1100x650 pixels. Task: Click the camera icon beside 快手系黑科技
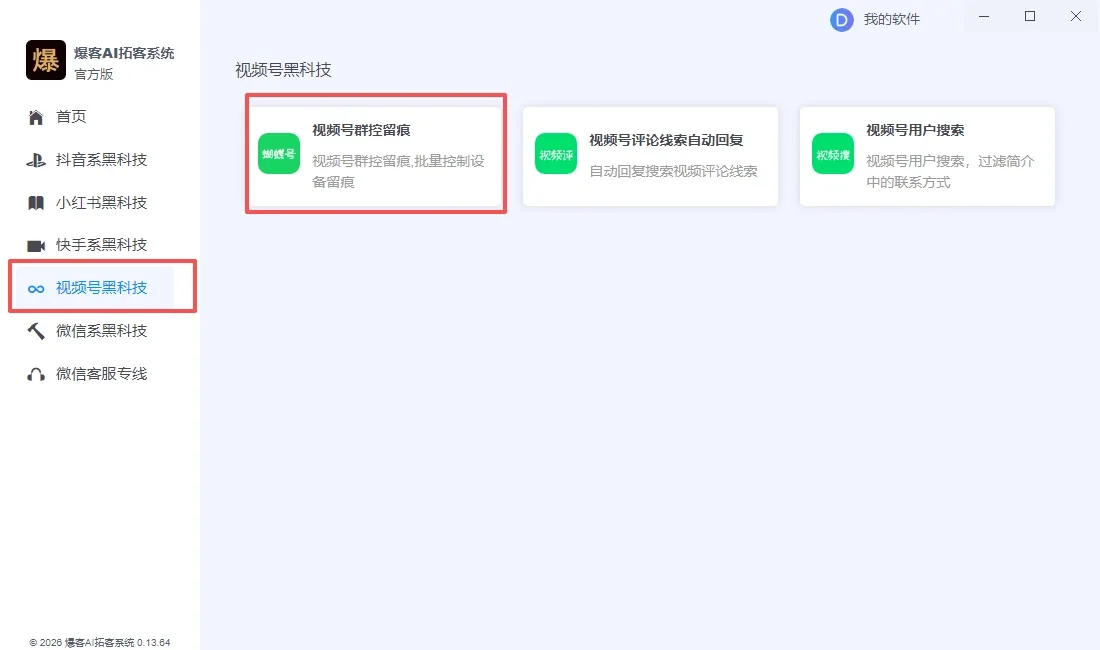coord(36,245)
